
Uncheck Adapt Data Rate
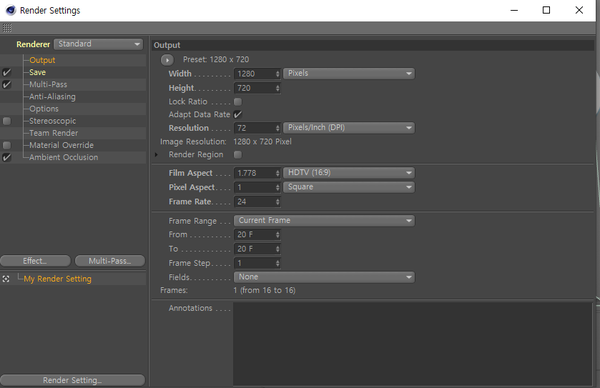pos(238,114)
